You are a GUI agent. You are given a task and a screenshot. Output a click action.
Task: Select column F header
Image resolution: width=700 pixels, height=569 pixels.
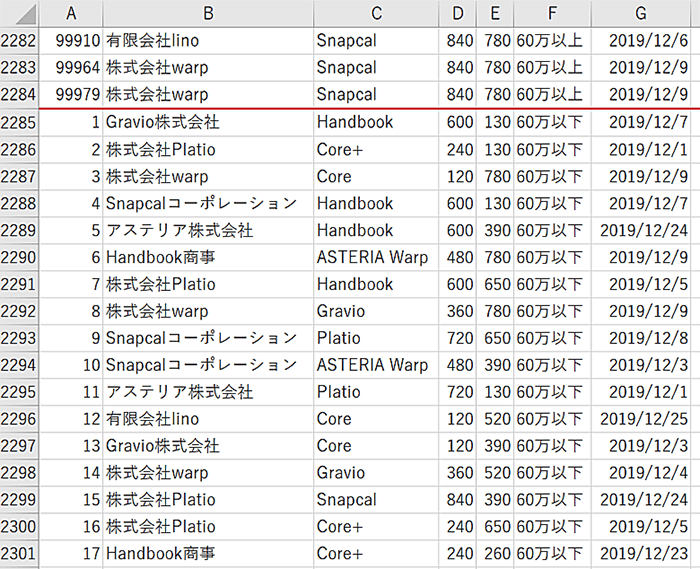tap(553, 13)
